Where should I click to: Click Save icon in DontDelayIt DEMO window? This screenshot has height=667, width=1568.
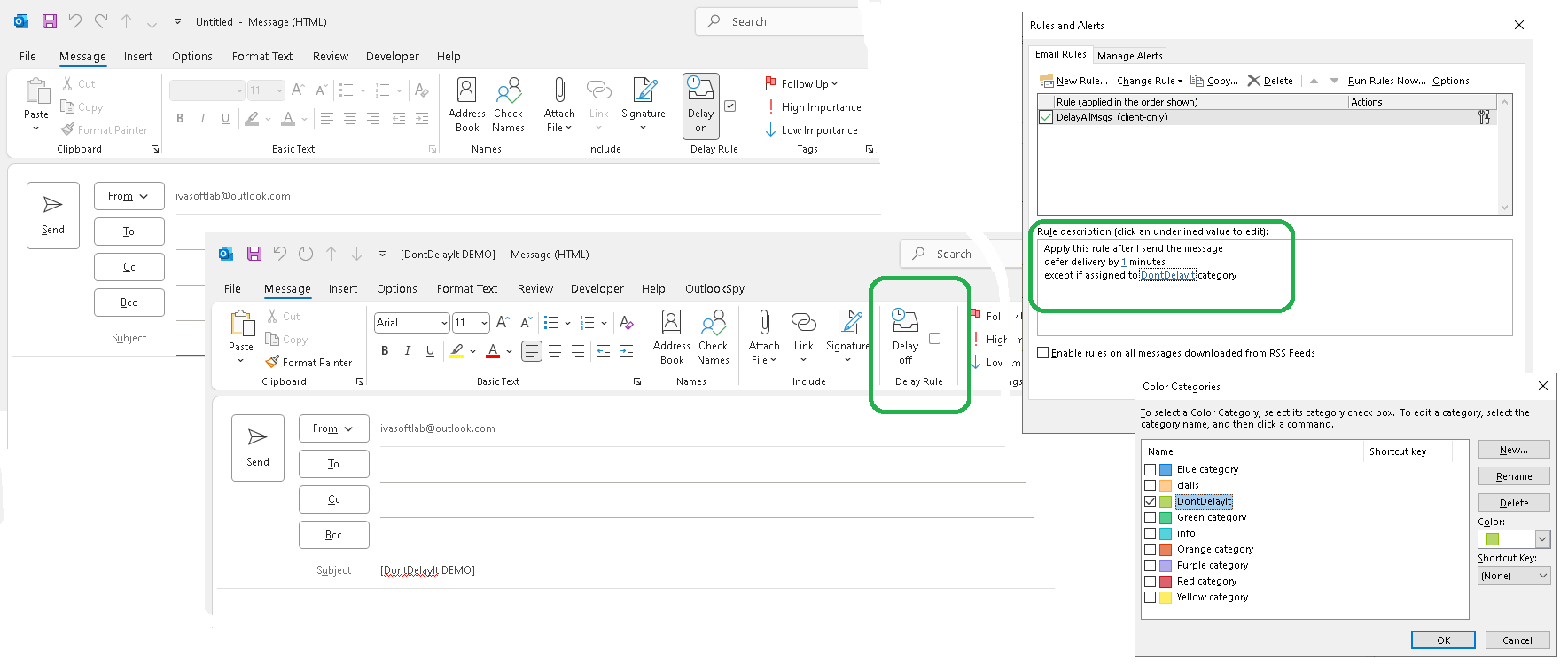(254, 254)
